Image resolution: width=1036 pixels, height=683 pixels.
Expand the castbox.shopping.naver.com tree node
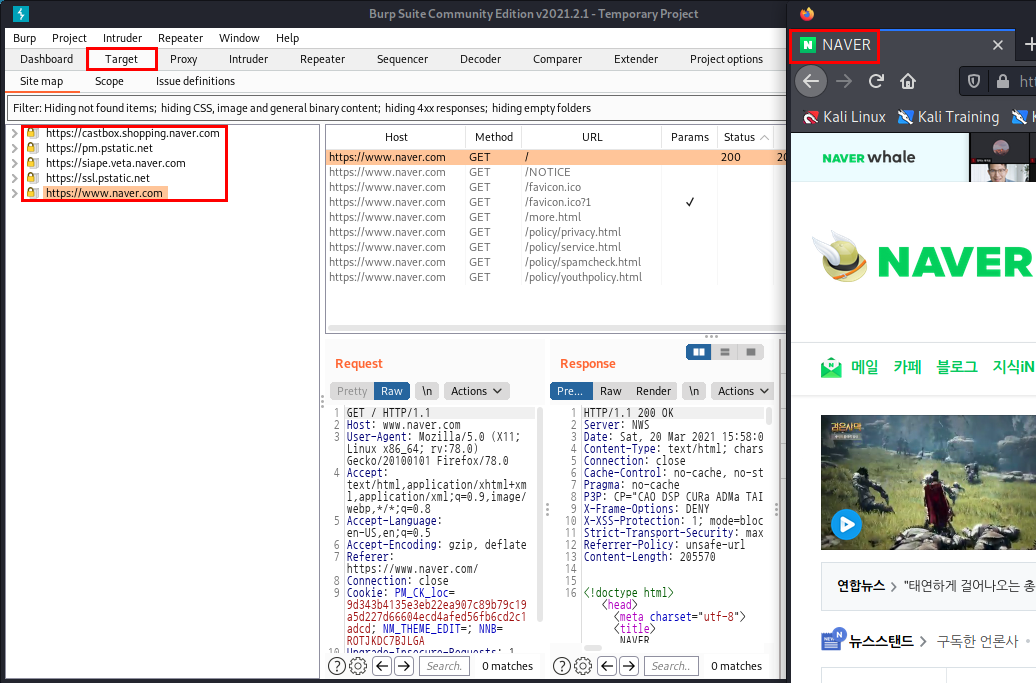15,133
